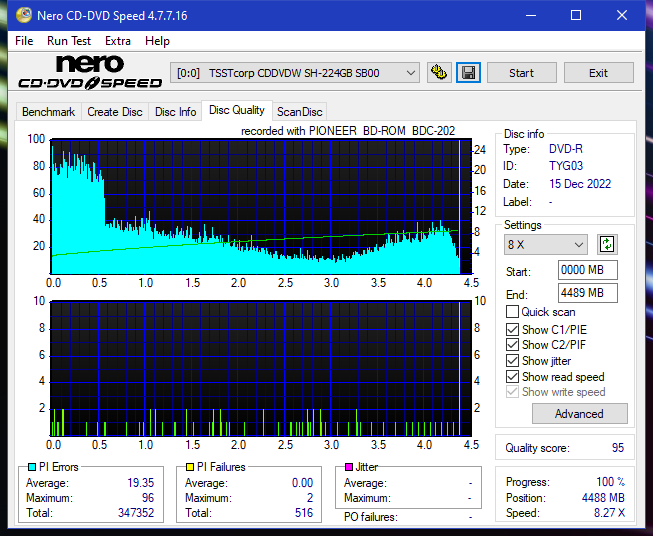Open the 8 X speed dropdown
The image size is (653, 536).
(545, 244)
